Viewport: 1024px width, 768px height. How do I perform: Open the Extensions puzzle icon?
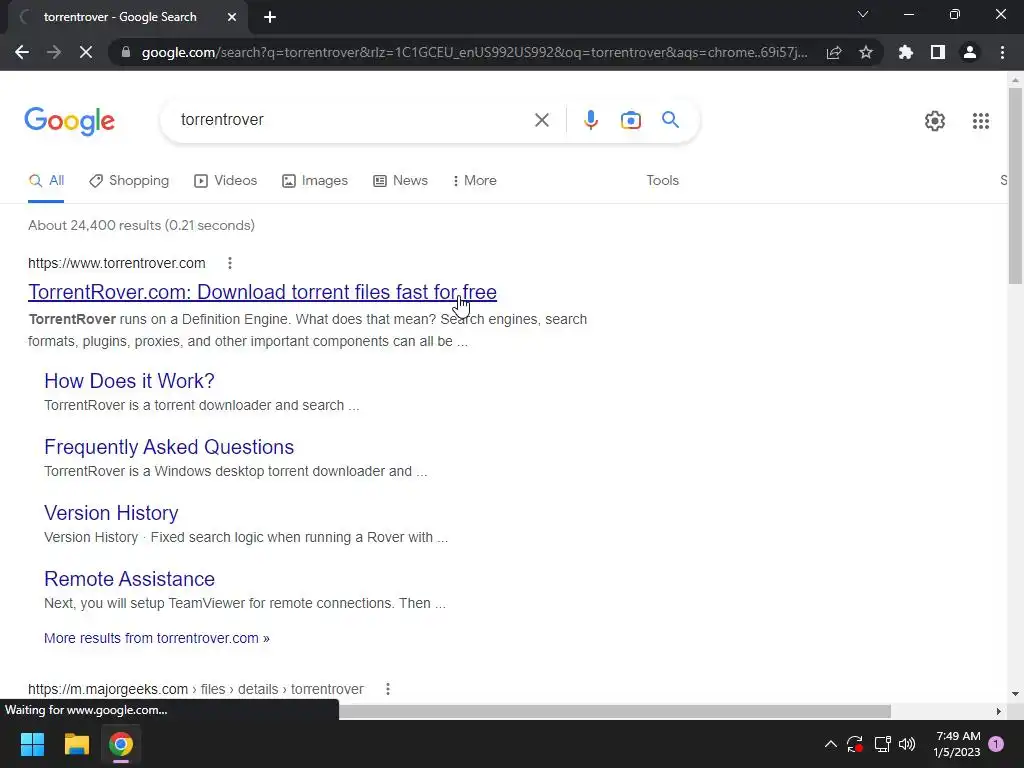[906, 52]
